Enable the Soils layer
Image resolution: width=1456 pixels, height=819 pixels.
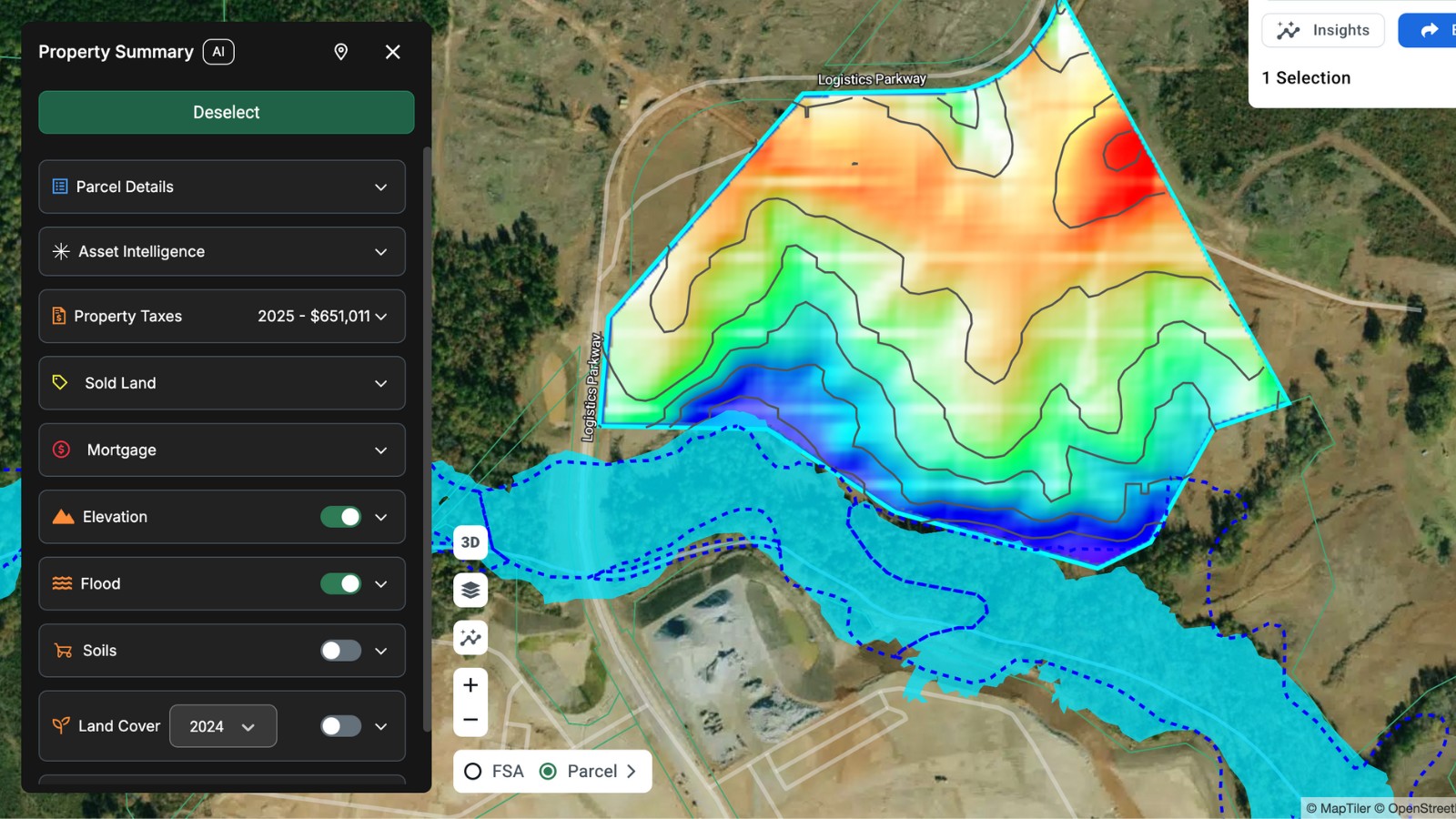(x=340, y=651)
